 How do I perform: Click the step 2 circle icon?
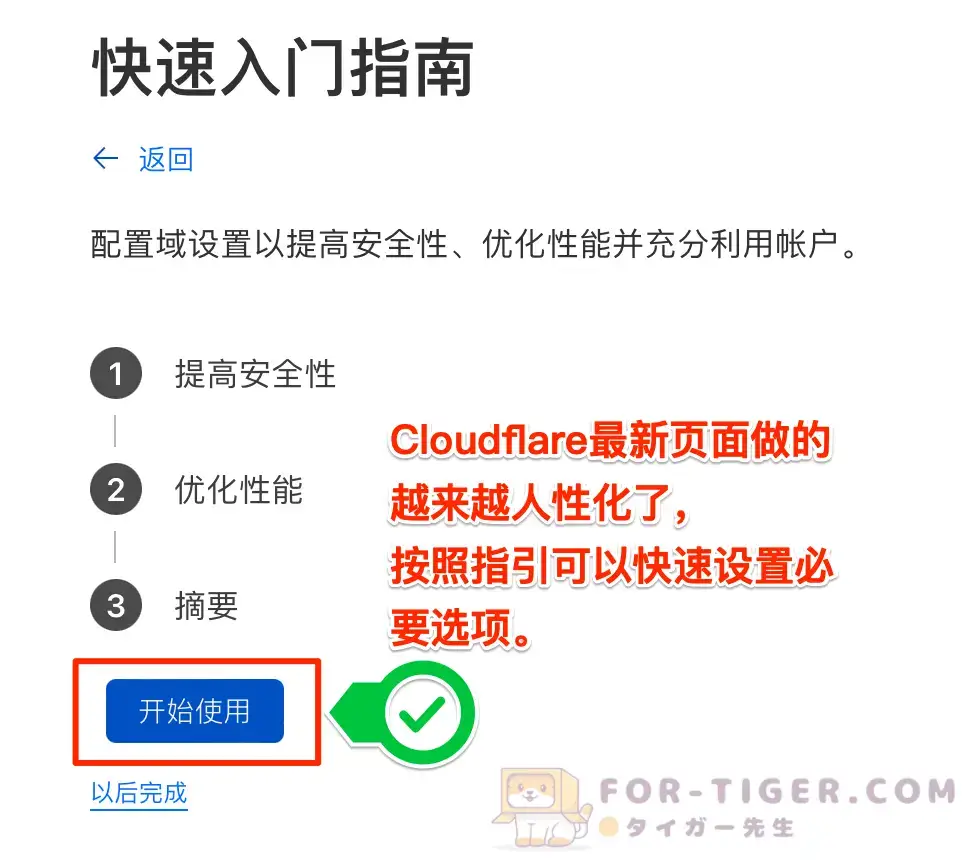point(116,489)
